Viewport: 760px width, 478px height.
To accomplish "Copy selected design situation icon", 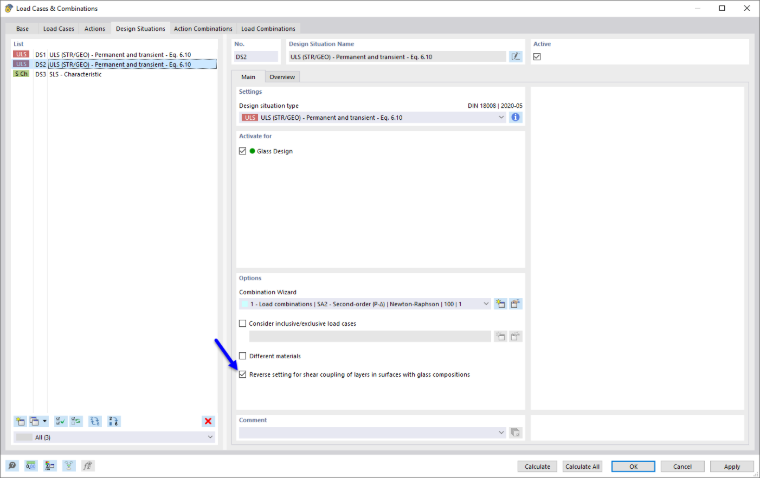I will pos(34,421).
